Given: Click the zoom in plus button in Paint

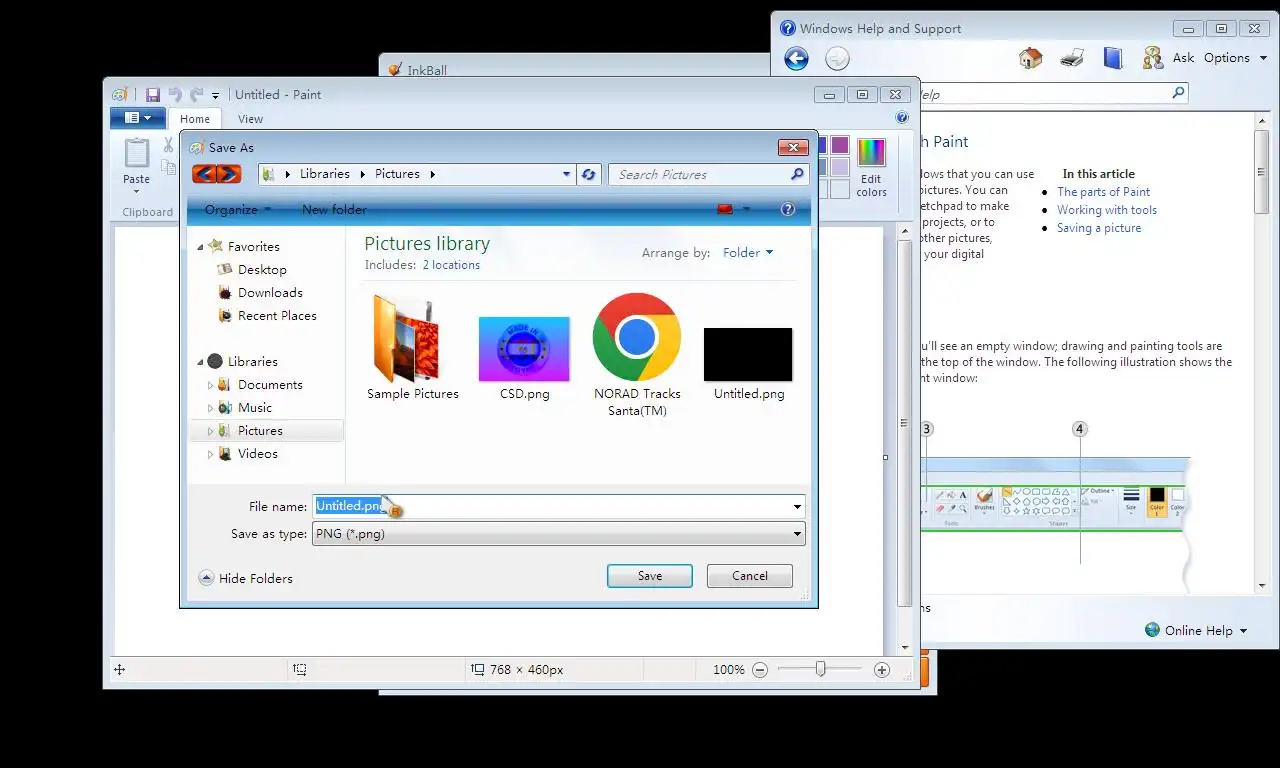Looking at the screenshot, I should (881, 670).
